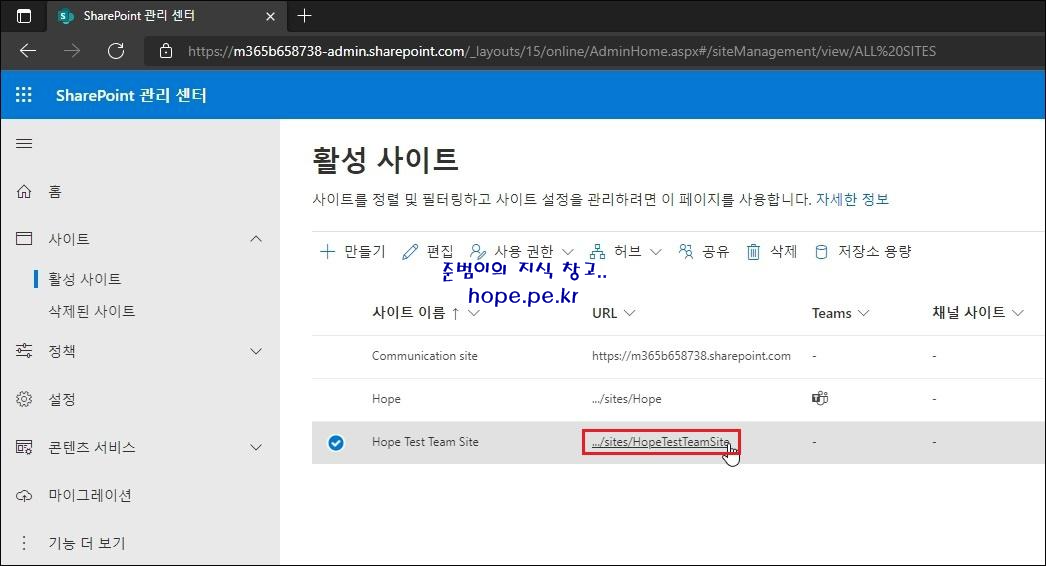Viewport: 1046px width, 566px height.
Task: Click the Settings (설정) gear icon
Action: point(24,399)
